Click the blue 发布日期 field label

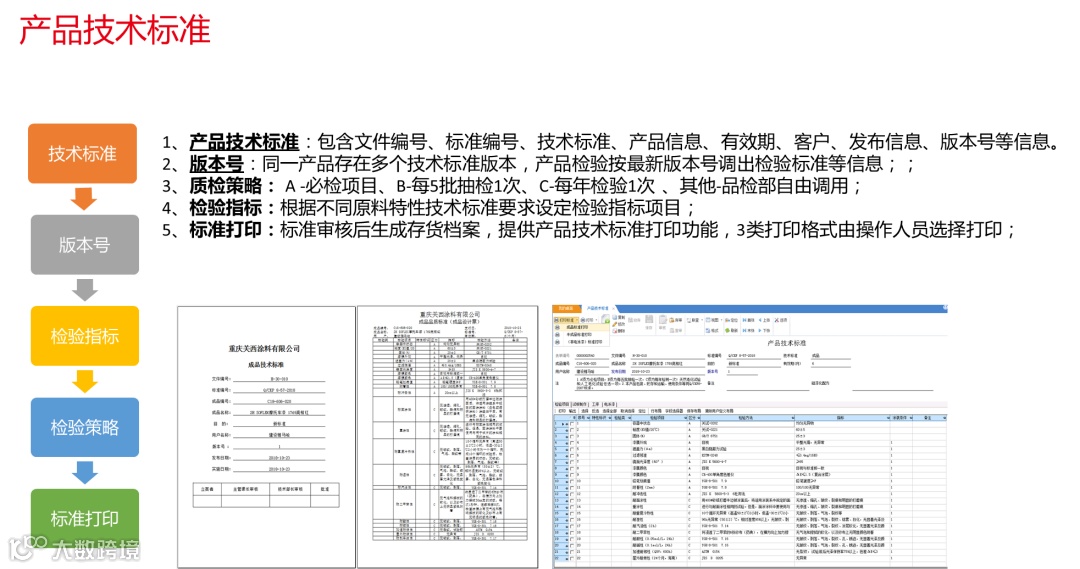(619, 371)
